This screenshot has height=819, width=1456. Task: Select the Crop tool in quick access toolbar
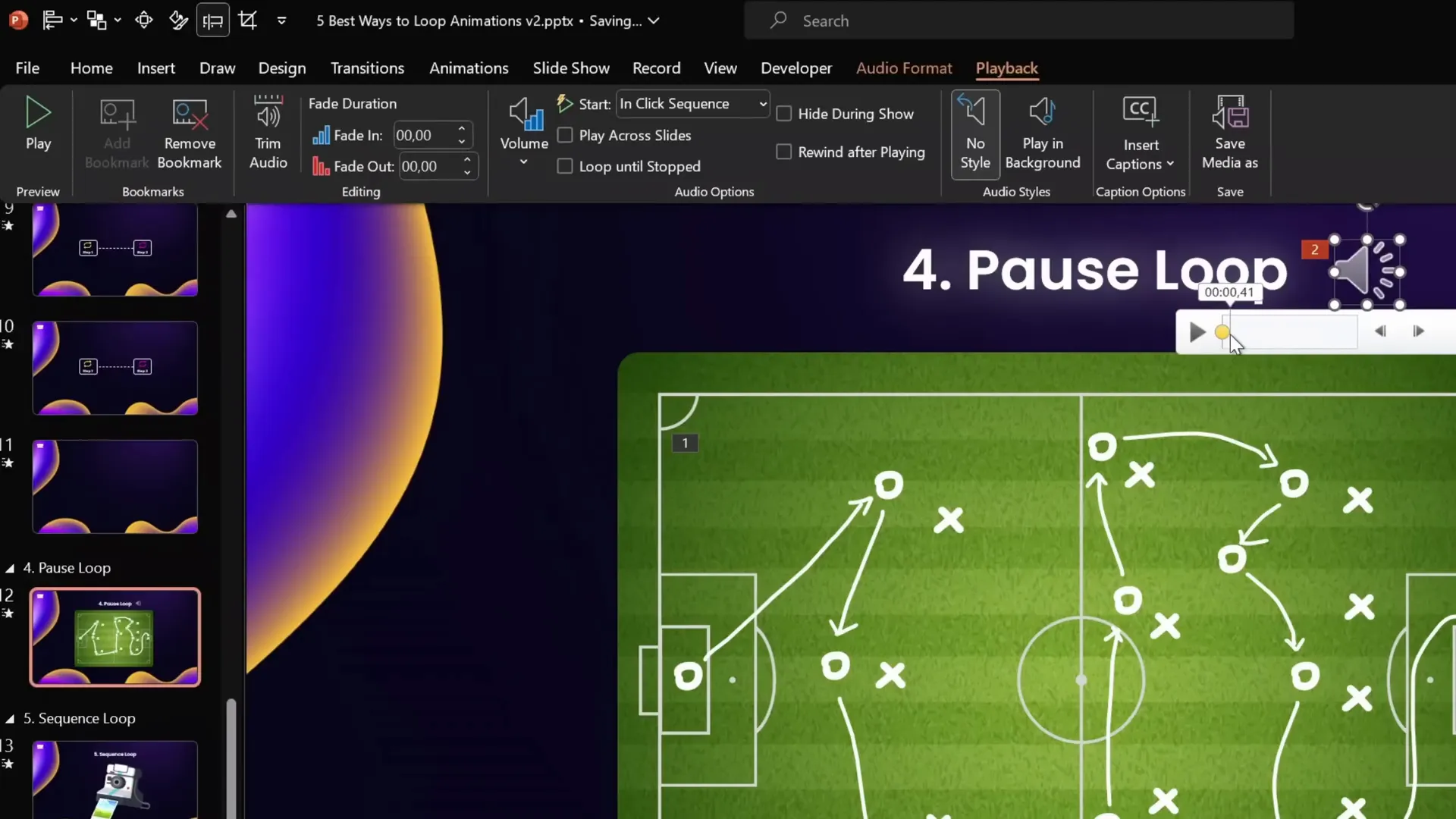click(x=248, y=20)
